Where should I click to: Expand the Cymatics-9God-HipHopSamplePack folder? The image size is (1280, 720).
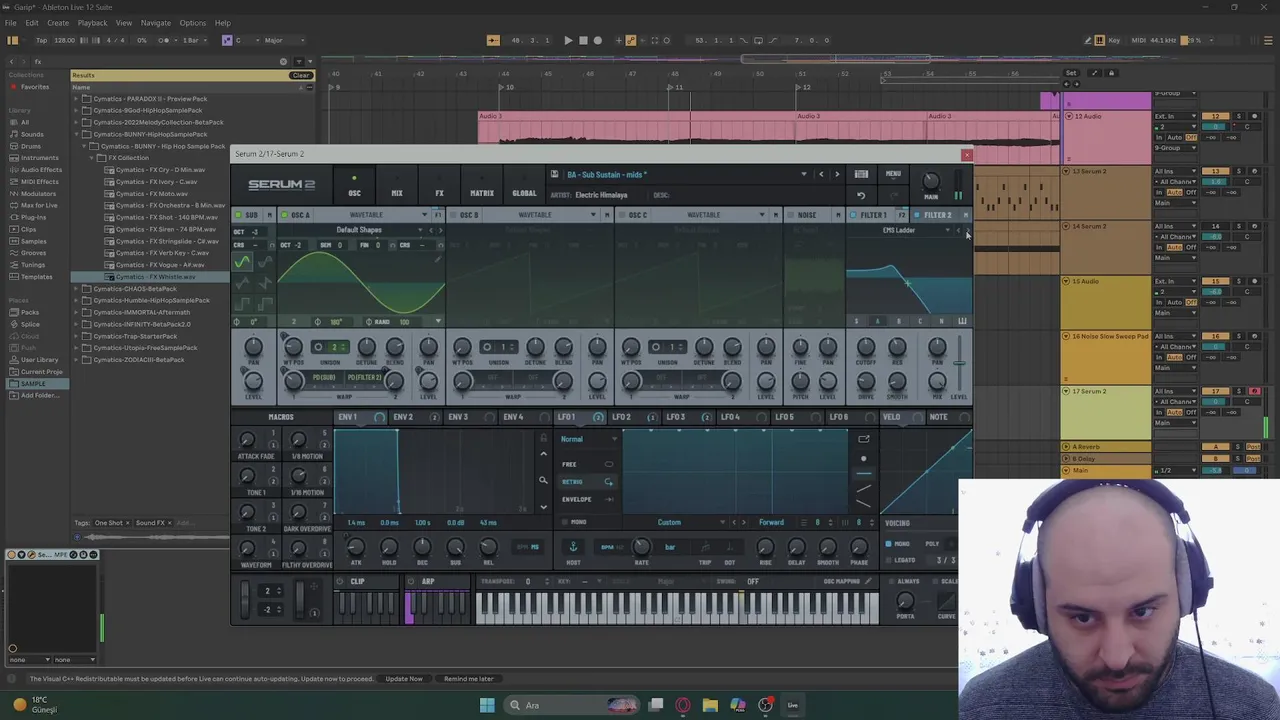click(77, 110)
